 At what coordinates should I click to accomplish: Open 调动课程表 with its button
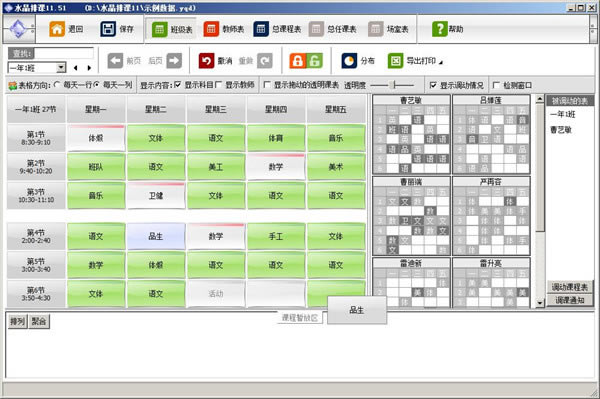tap(569, 287)
